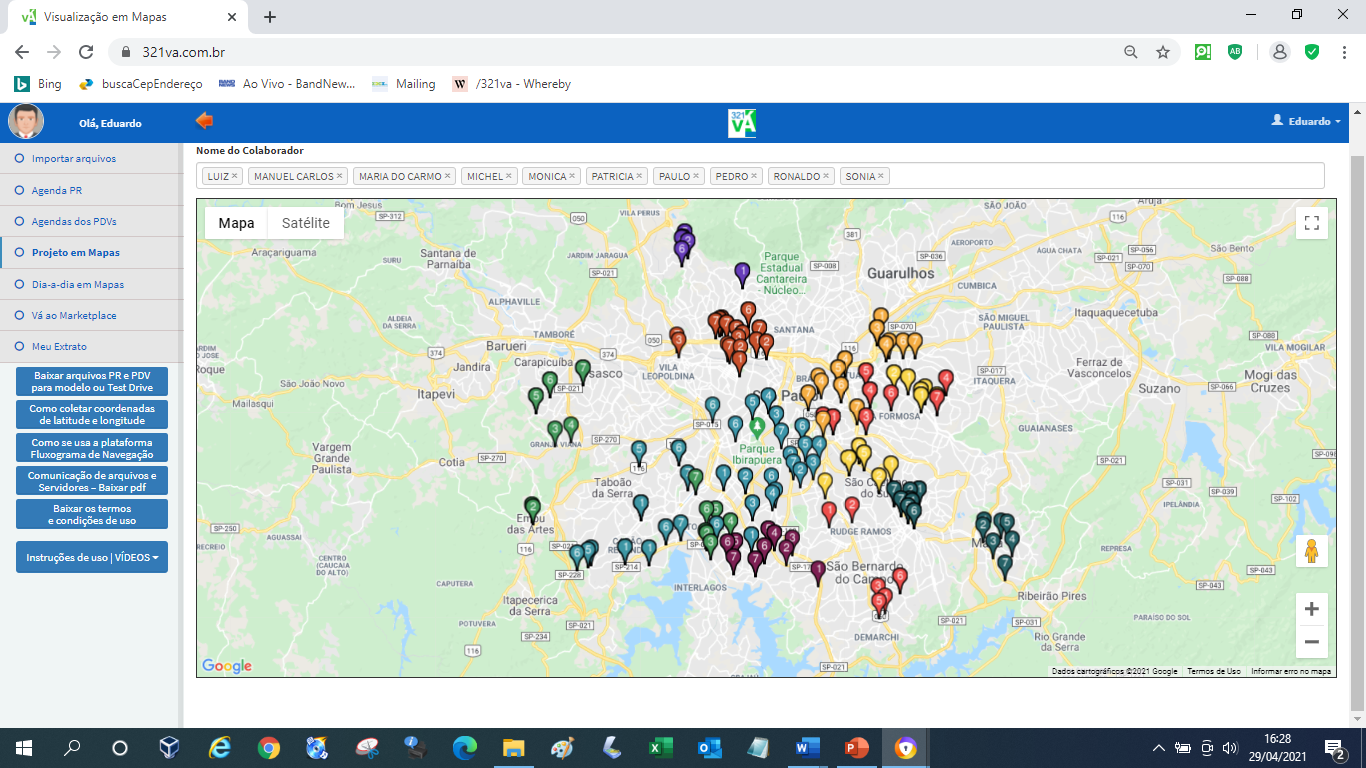Expand Instruções de uso VÍDEOS dropdown
1366x768 pixels.
[x=92, y=557]
